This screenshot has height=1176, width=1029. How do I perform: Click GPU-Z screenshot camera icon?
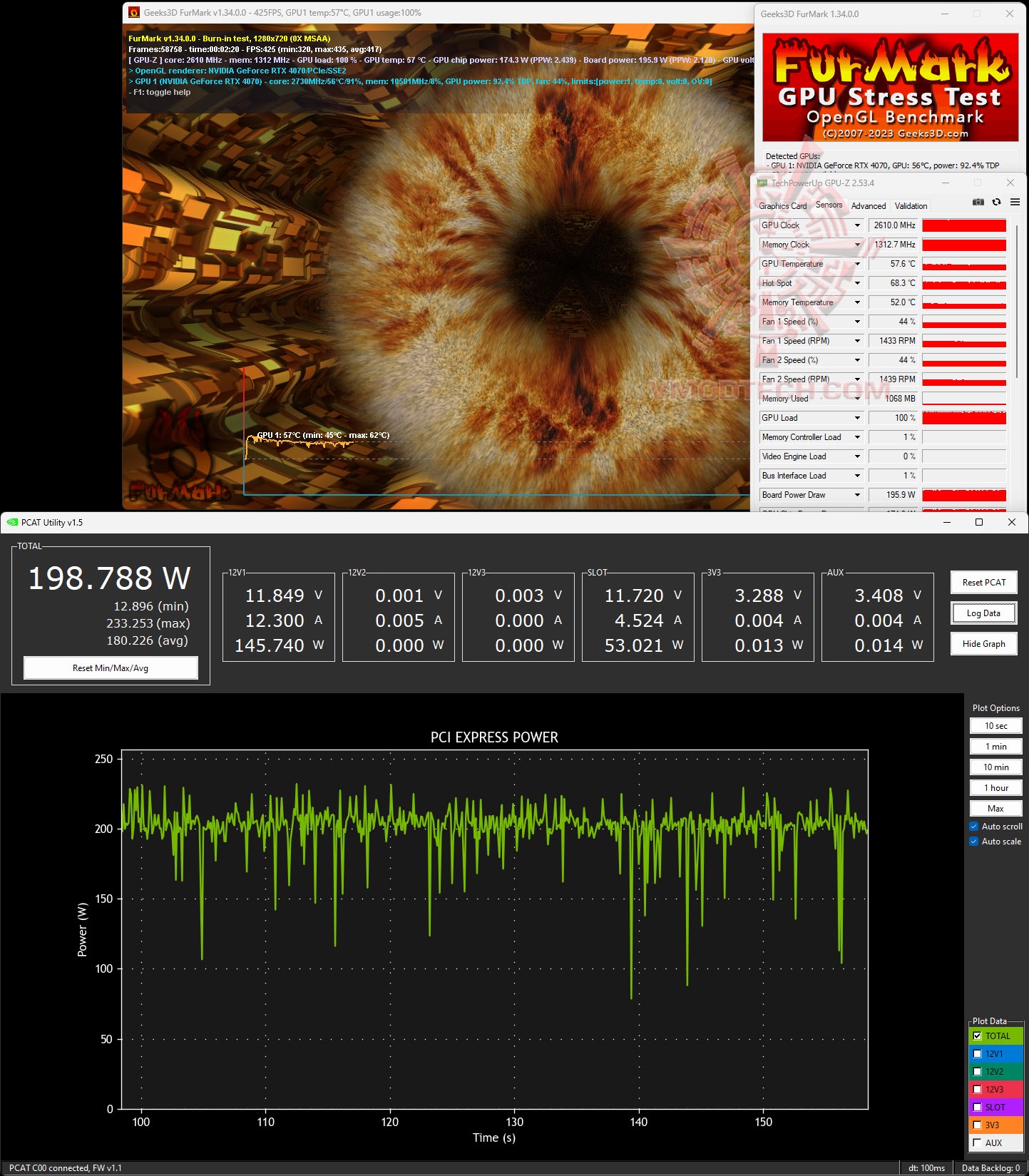tap(978, 203)
